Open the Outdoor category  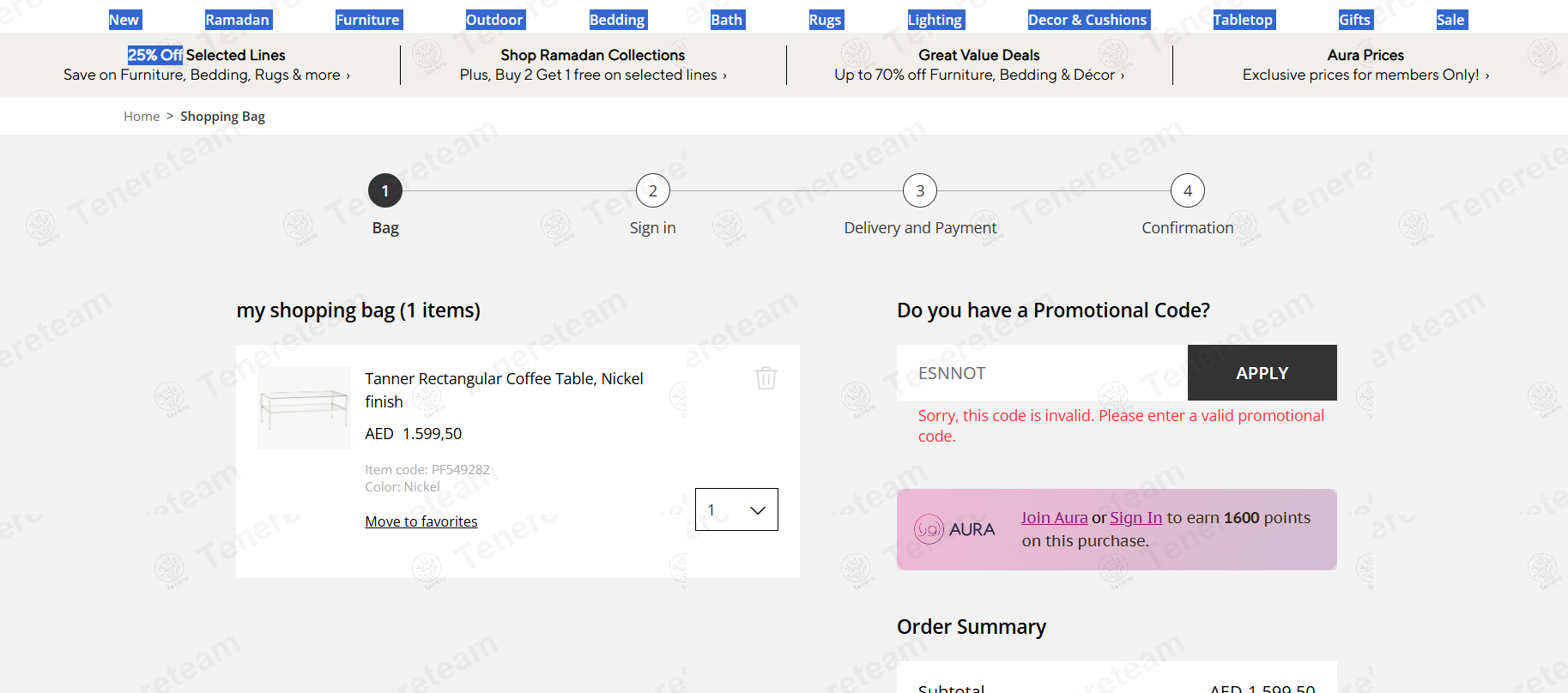tap(494, 20)
